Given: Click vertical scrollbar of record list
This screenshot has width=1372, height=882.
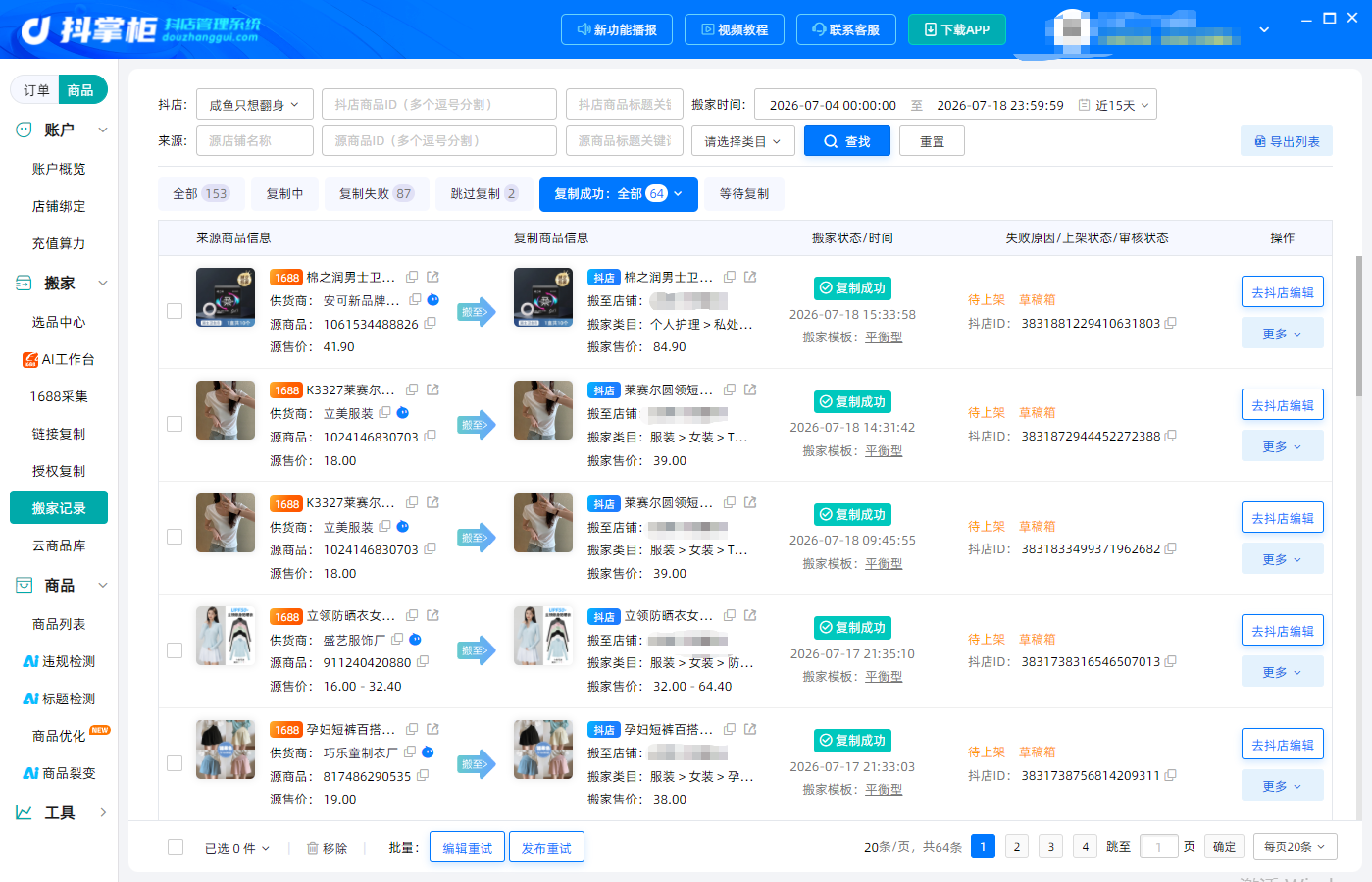Looking at the screenshot, I should coord(1359,327).
